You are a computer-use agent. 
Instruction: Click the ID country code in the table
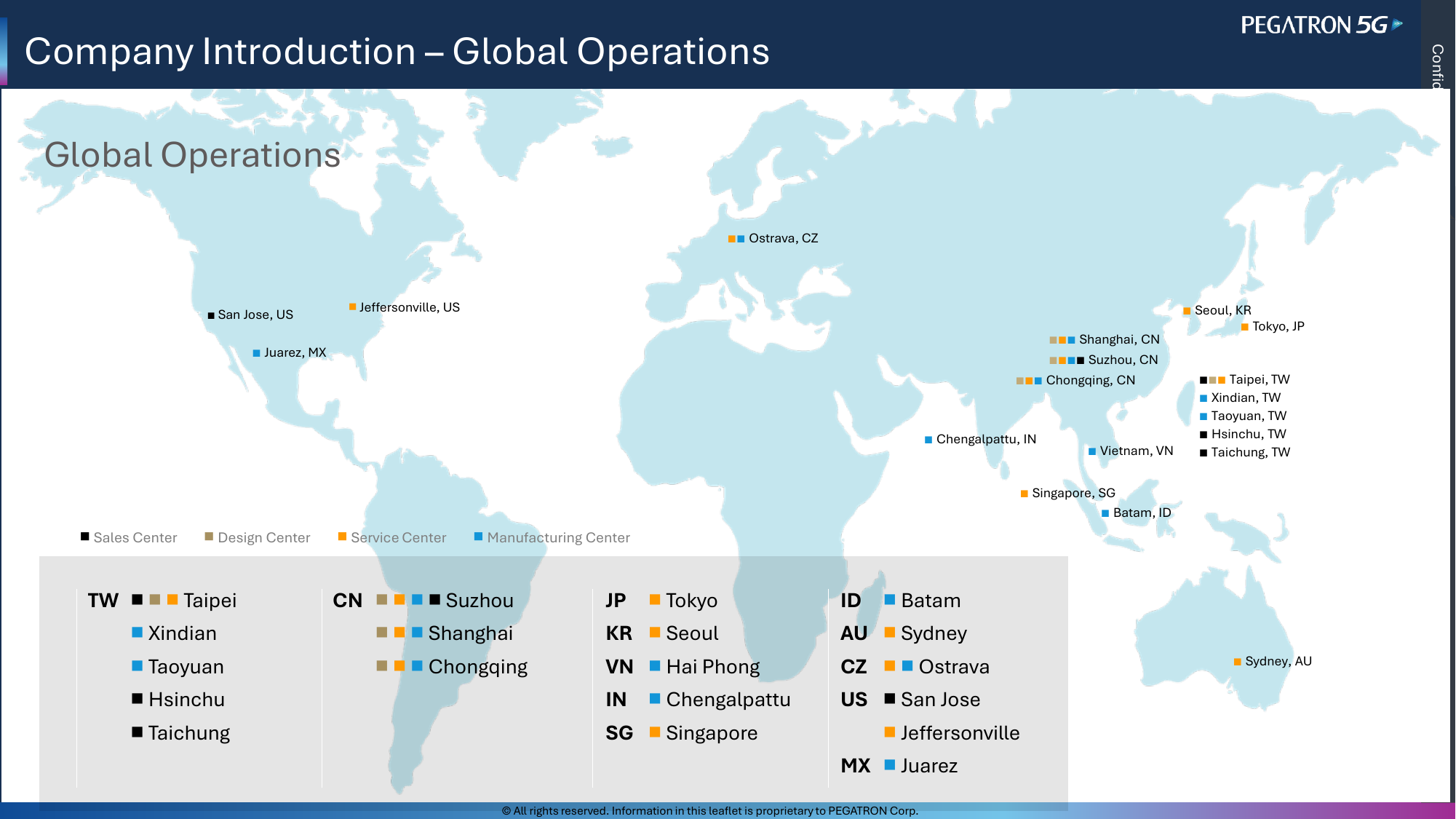point(851,601)
